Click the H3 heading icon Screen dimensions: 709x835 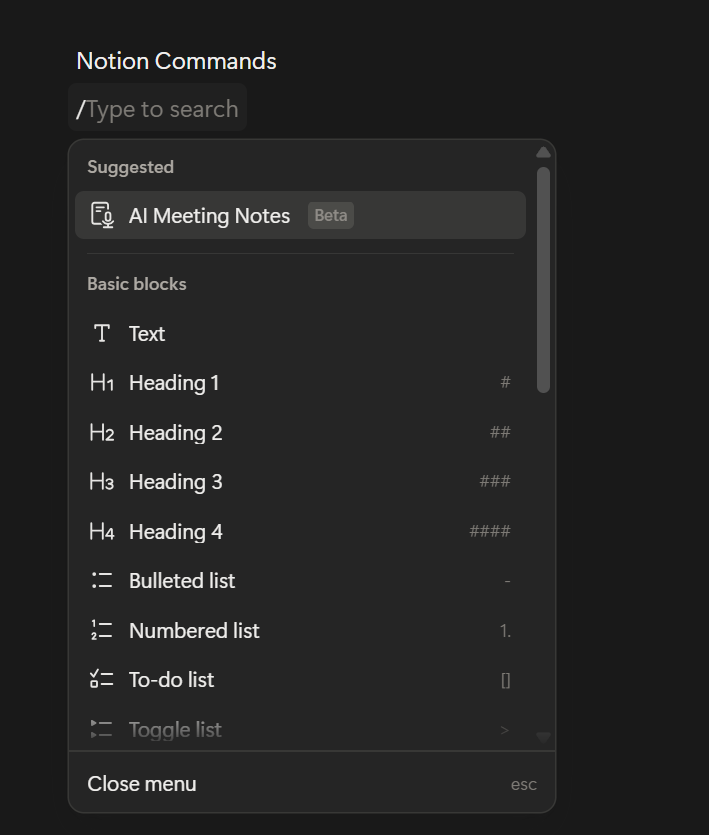pos(102,482)
